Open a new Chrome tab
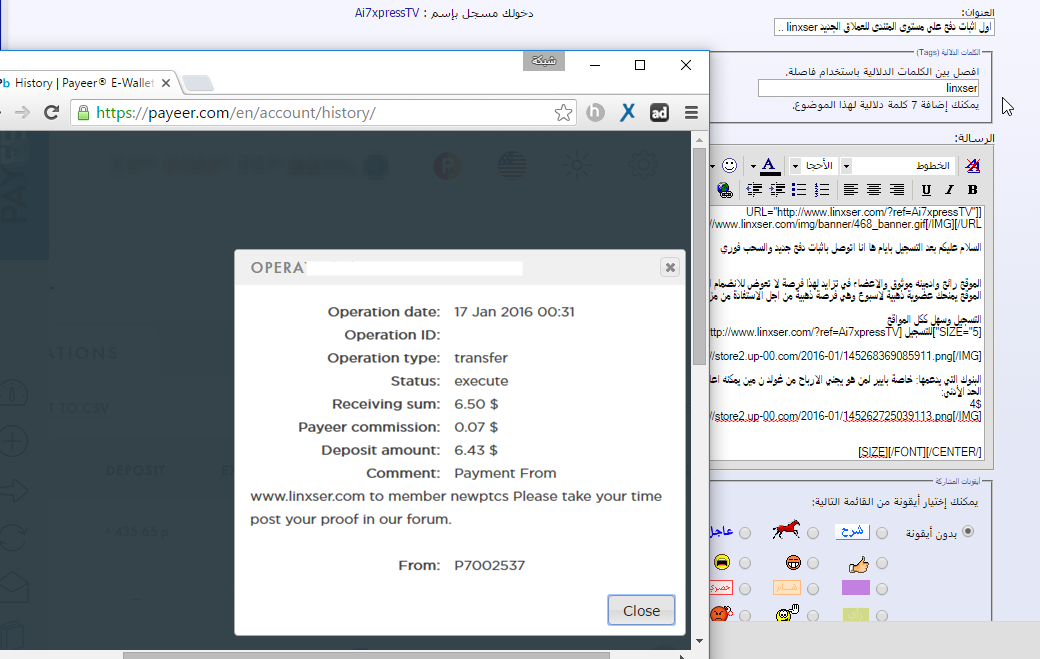 (198, 83)
